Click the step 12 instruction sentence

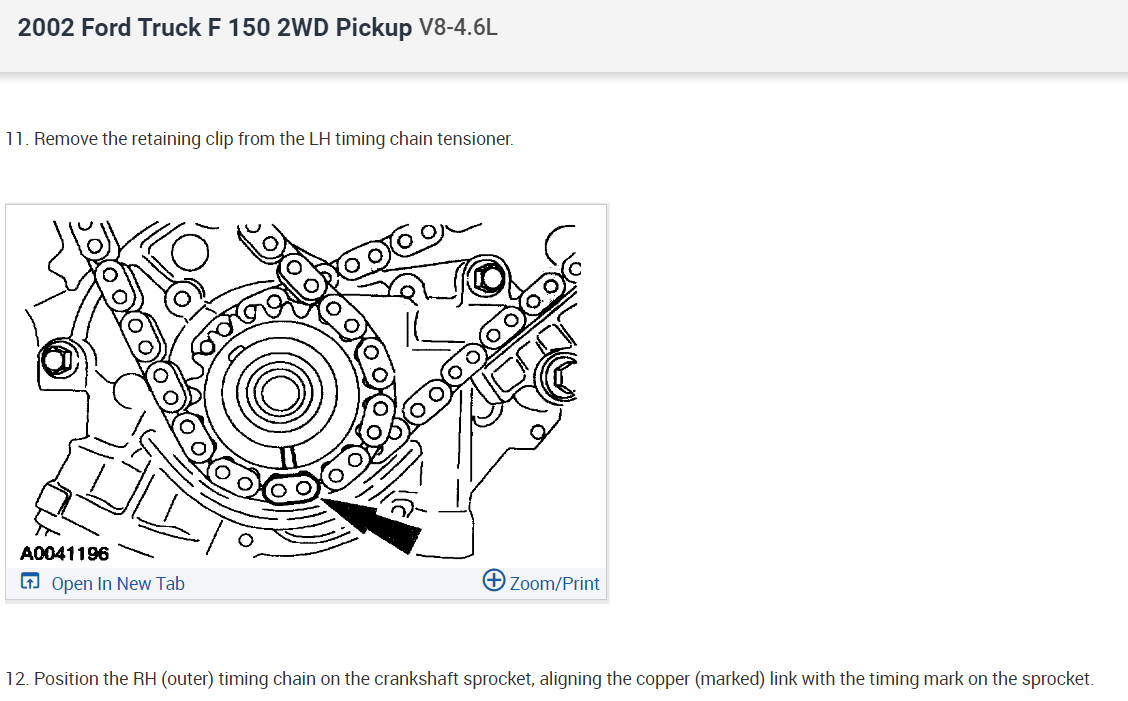coord(549,679)
